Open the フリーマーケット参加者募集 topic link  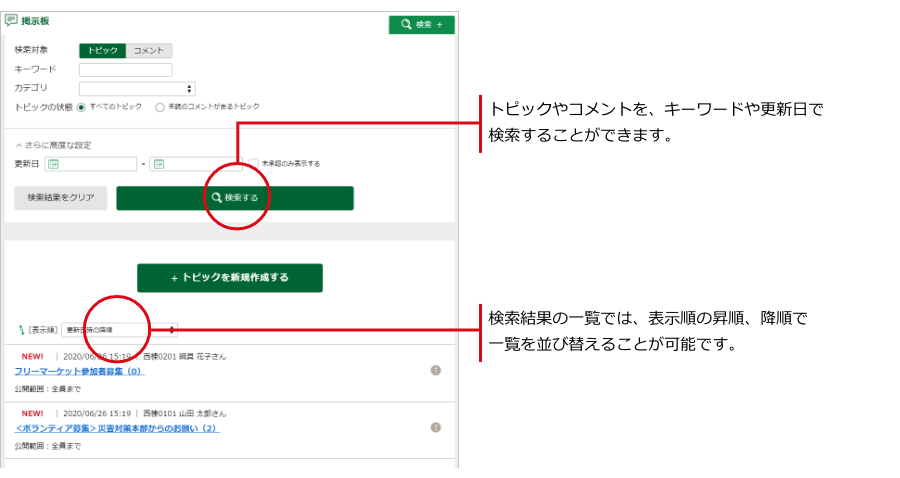pyautogui.click(x=79, y=371)
